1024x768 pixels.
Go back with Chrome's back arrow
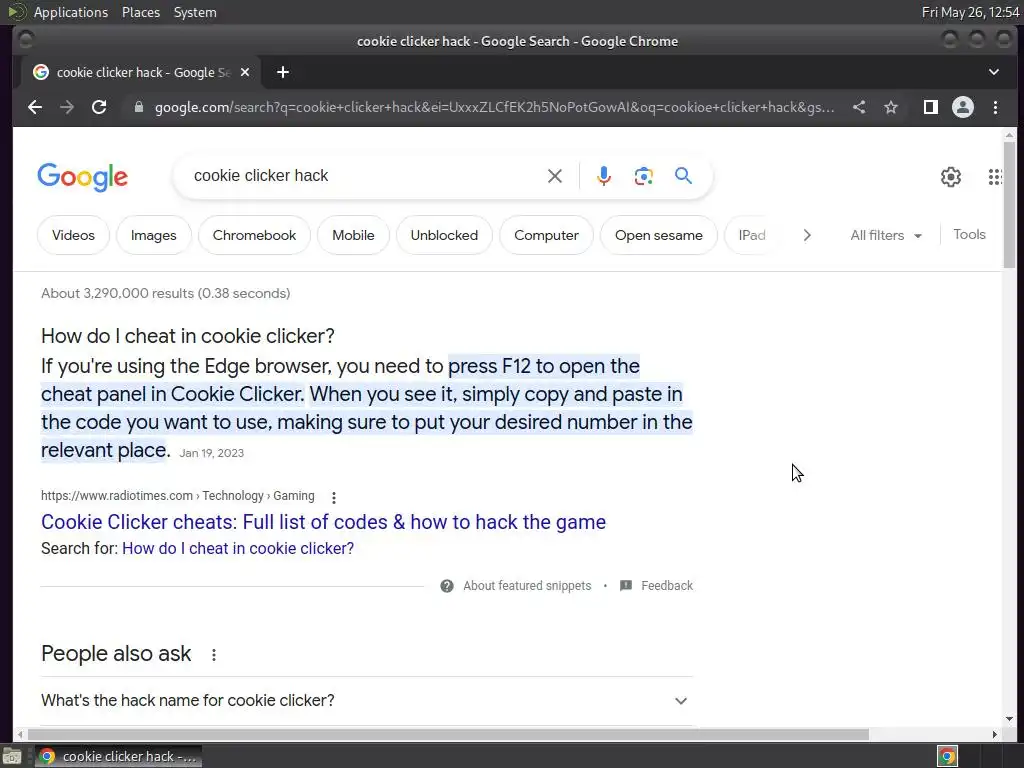[x=35, y=107]
